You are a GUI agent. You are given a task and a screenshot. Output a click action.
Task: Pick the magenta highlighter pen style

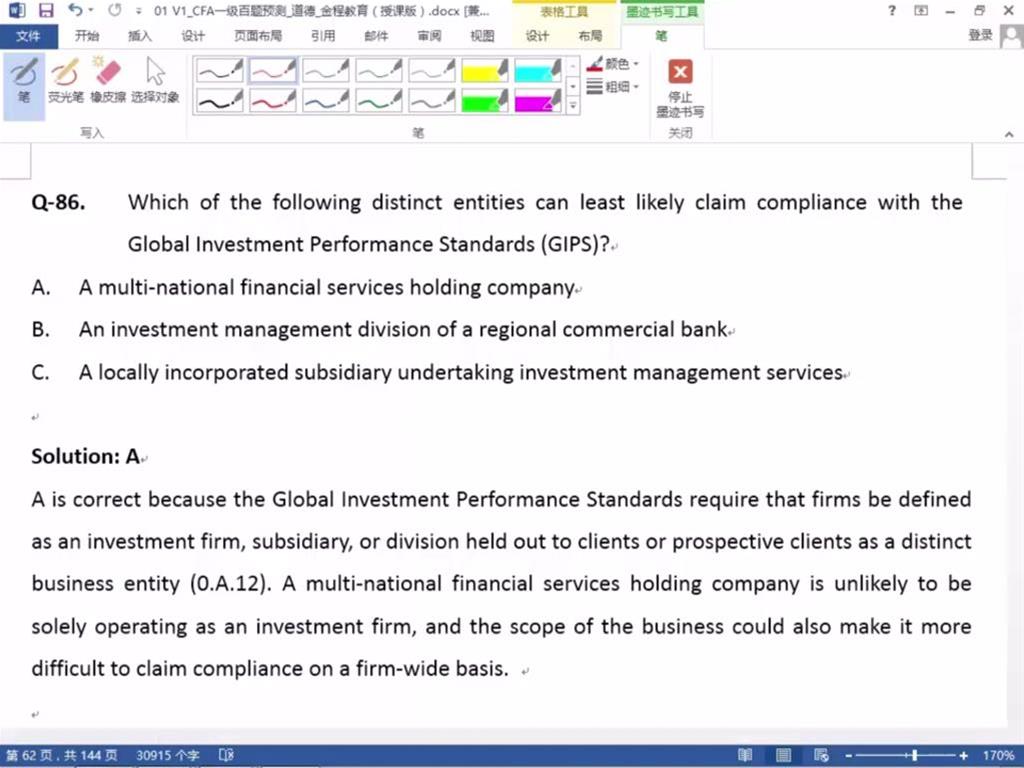[537, 101]
